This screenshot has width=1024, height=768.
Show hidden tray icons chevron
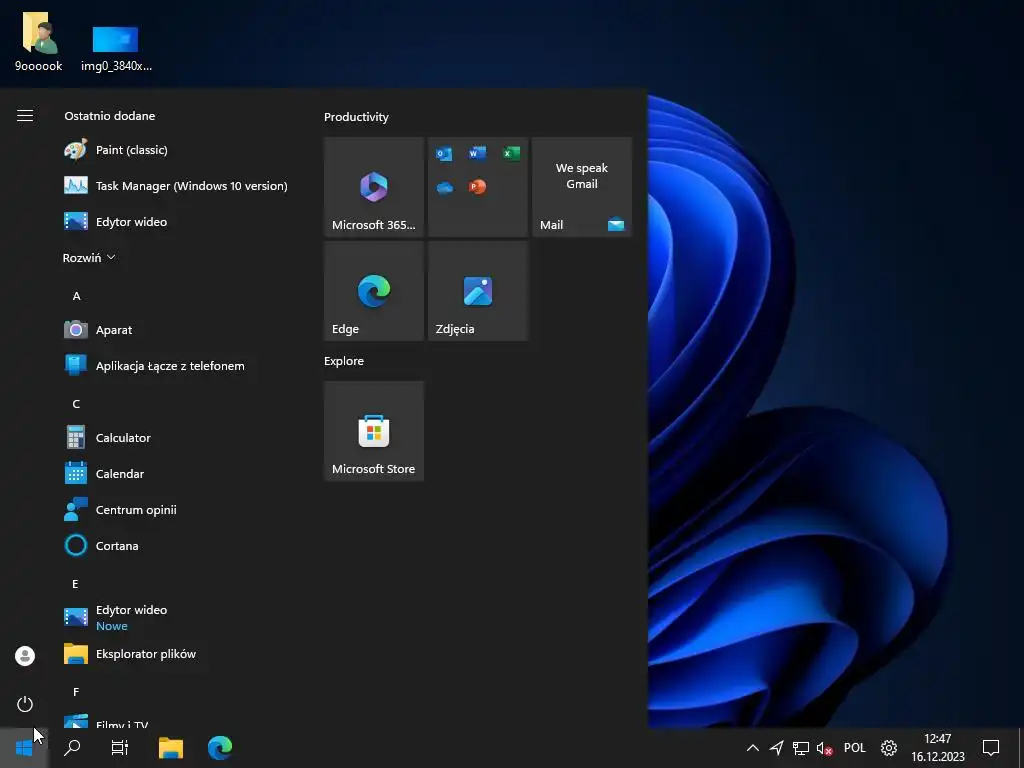752,748
